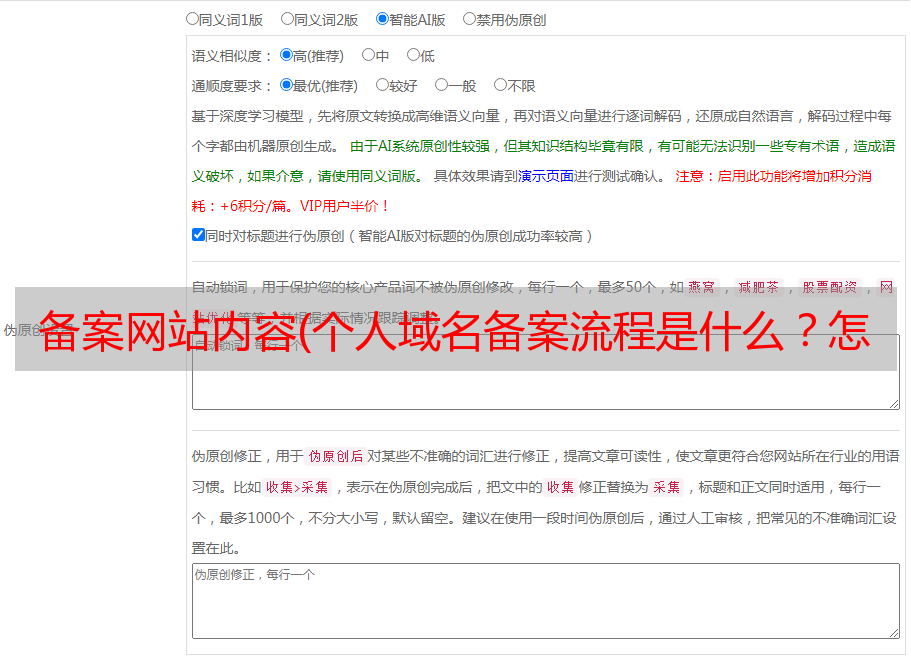Click the 通顺度要求 label
The image size is (911, 658).
(x=232, y=86)
